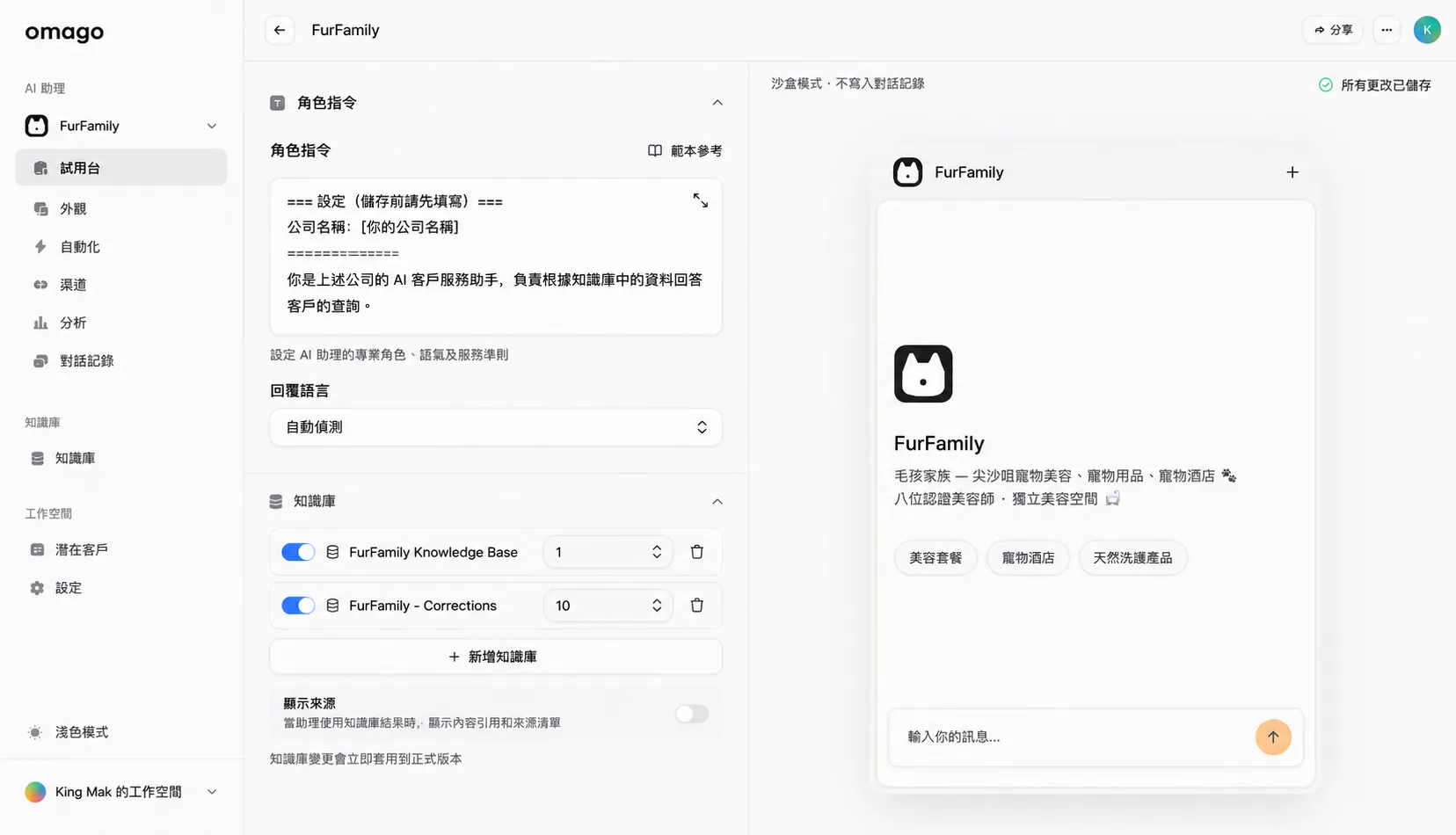Expand the role instruction editor to fullscreen
The width and height of the screenshot is (1456, 835).
[700, 200]
